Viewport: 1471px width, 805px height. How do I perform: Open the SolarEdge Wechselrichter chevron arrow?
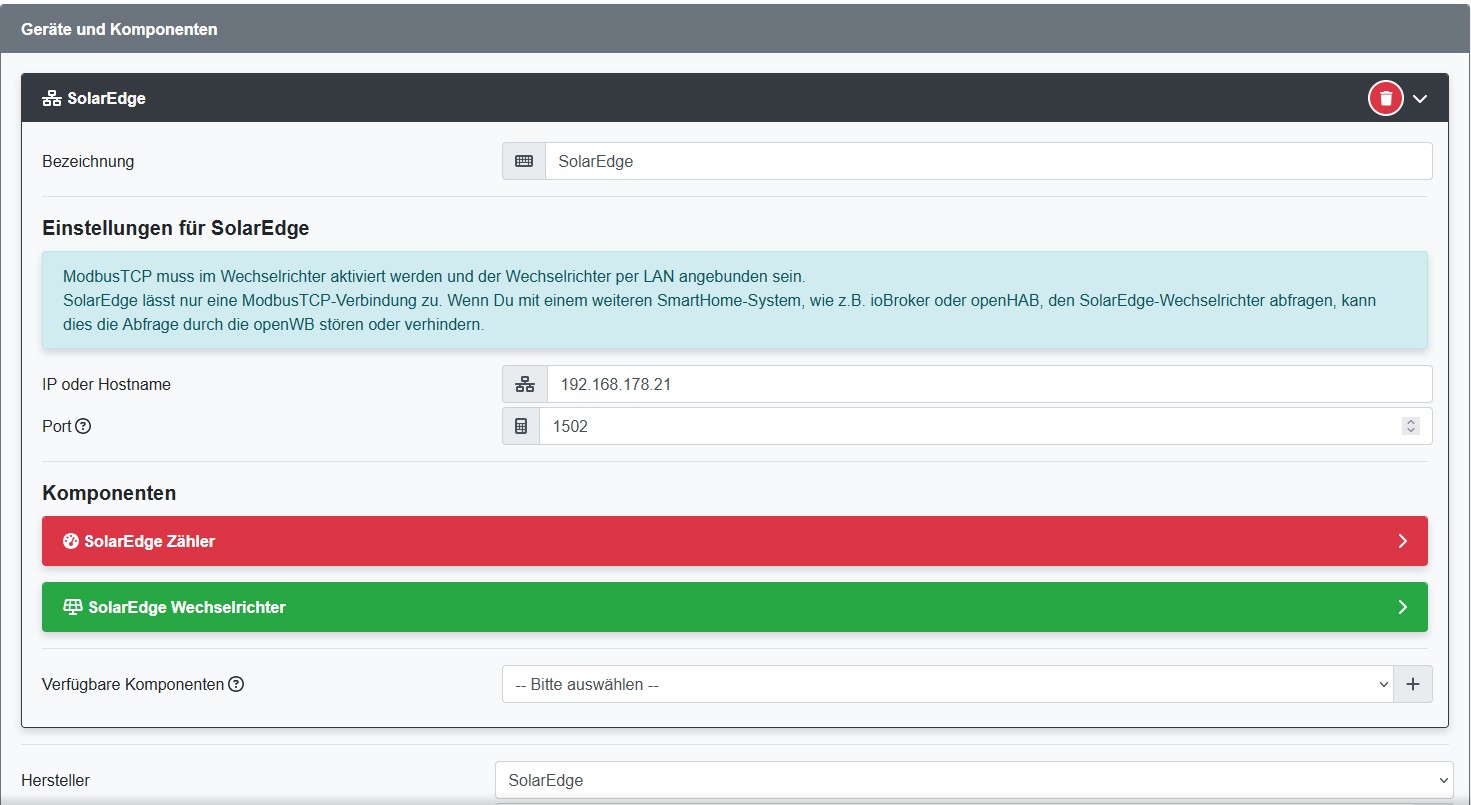1402,607
